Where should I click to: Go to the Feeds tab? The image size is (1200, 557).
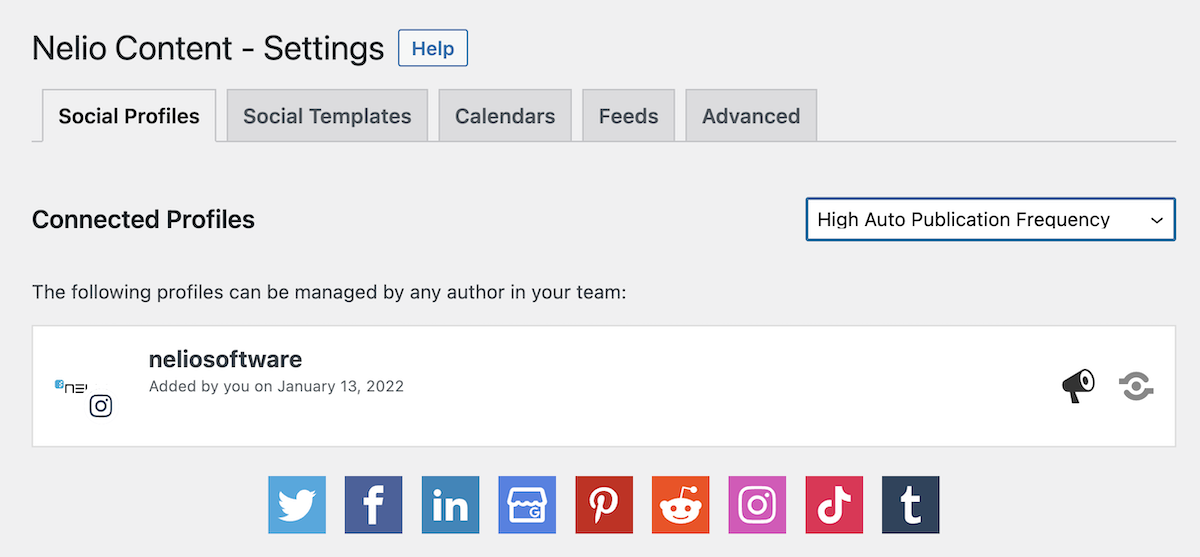pyautogui.click(x=629, y=116)
